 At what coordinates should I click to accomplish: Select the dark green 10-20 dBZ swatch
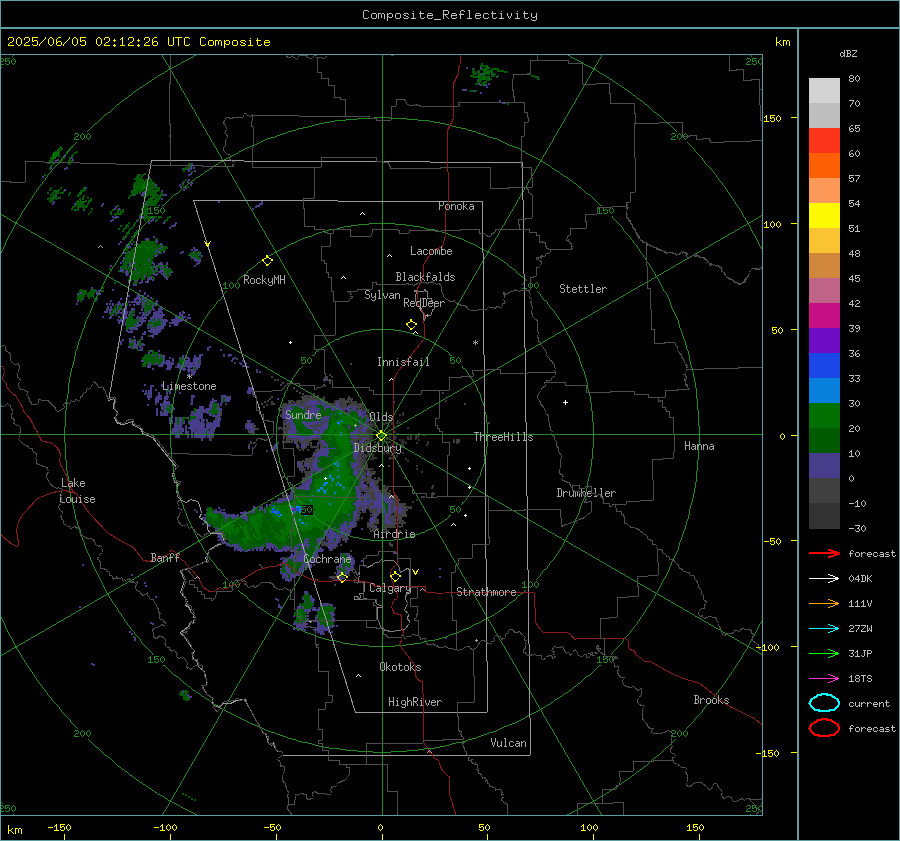pyautogui.click(x=824, y=441)
